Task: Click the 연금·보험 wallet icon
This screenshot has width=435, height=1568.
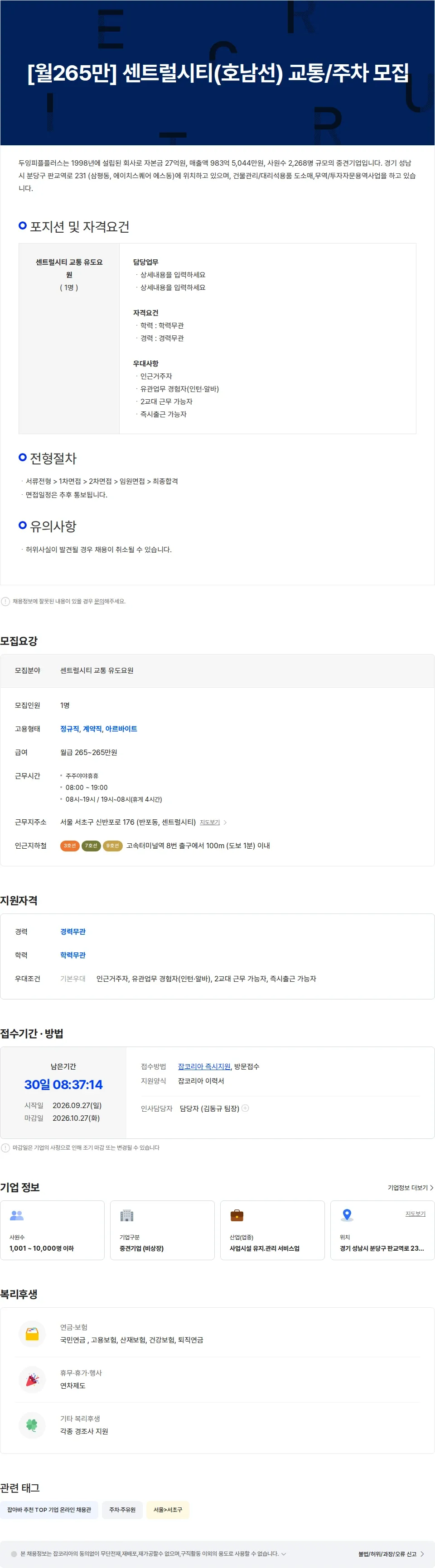Action: pyautogui.click(x=32, y=1333)
